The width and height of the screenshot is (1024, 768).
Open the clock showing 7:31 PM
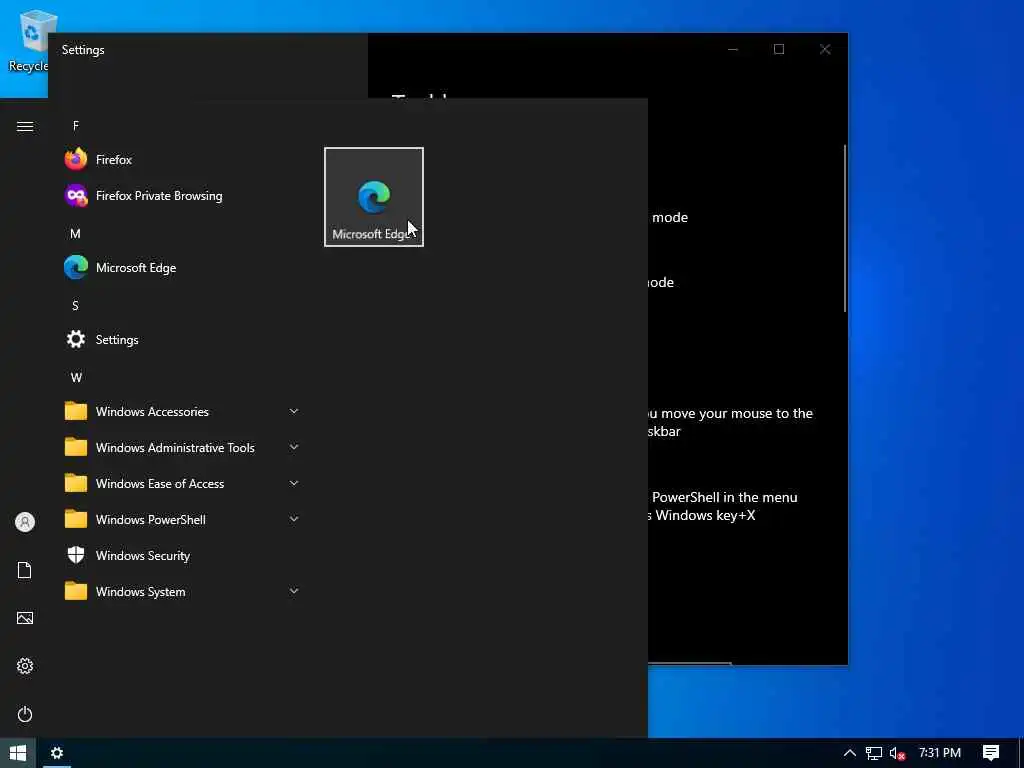[x=940, y=753]
